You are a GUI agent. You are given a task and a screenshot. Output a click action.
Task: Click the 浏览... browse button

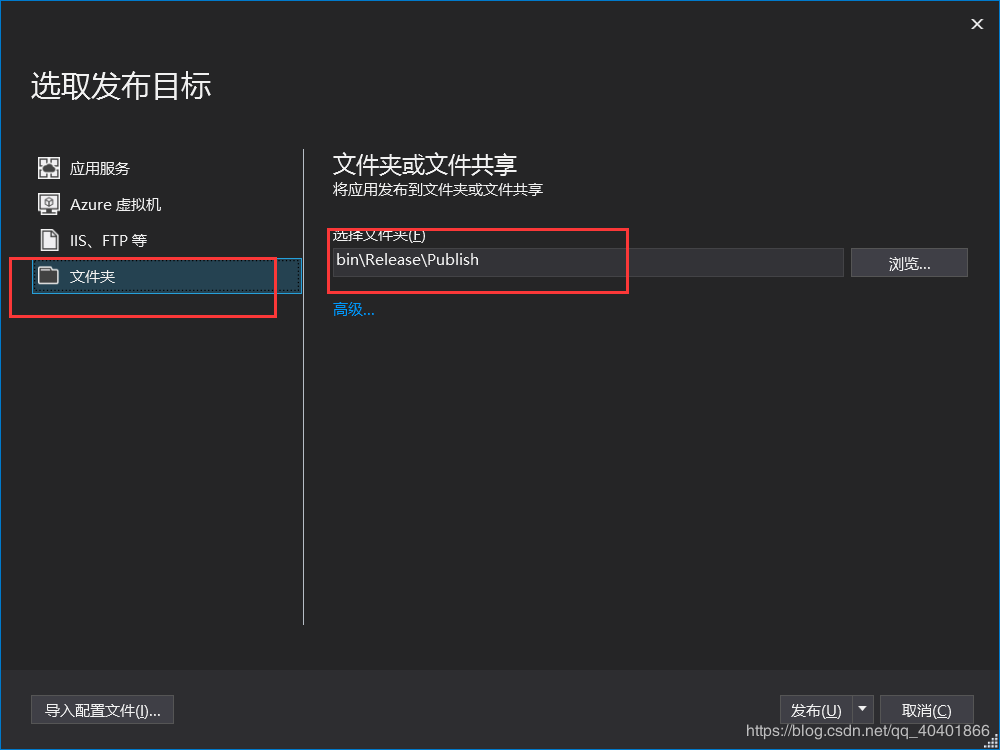pyautogui.click(x=908, y=262)
